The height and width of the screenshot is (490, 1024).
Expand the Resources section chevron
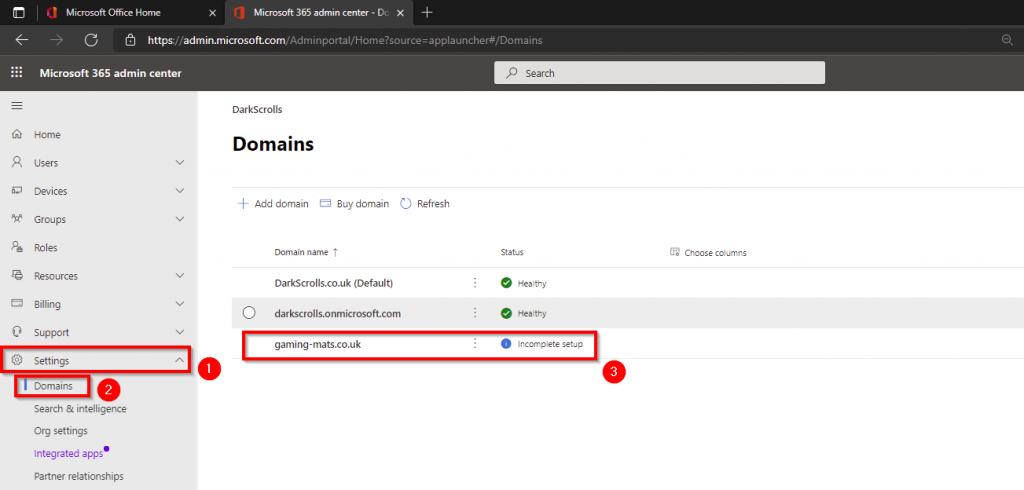tap(180, 276)
